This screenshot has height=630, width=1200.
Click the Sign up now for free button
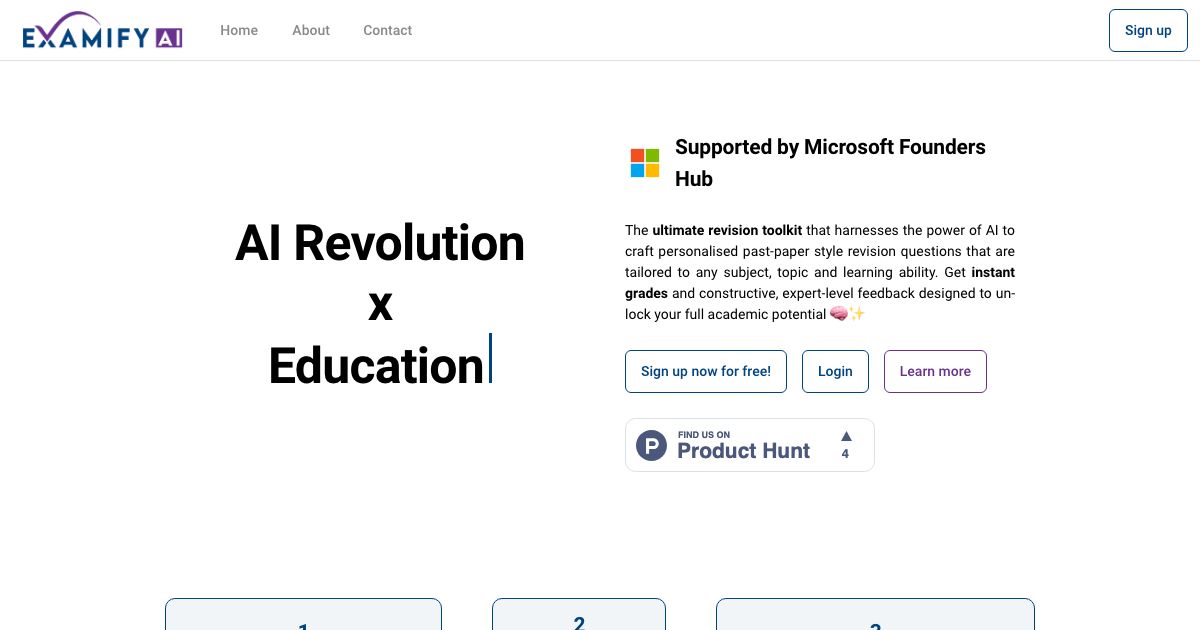pyautogui.click(x=706, y=371)
